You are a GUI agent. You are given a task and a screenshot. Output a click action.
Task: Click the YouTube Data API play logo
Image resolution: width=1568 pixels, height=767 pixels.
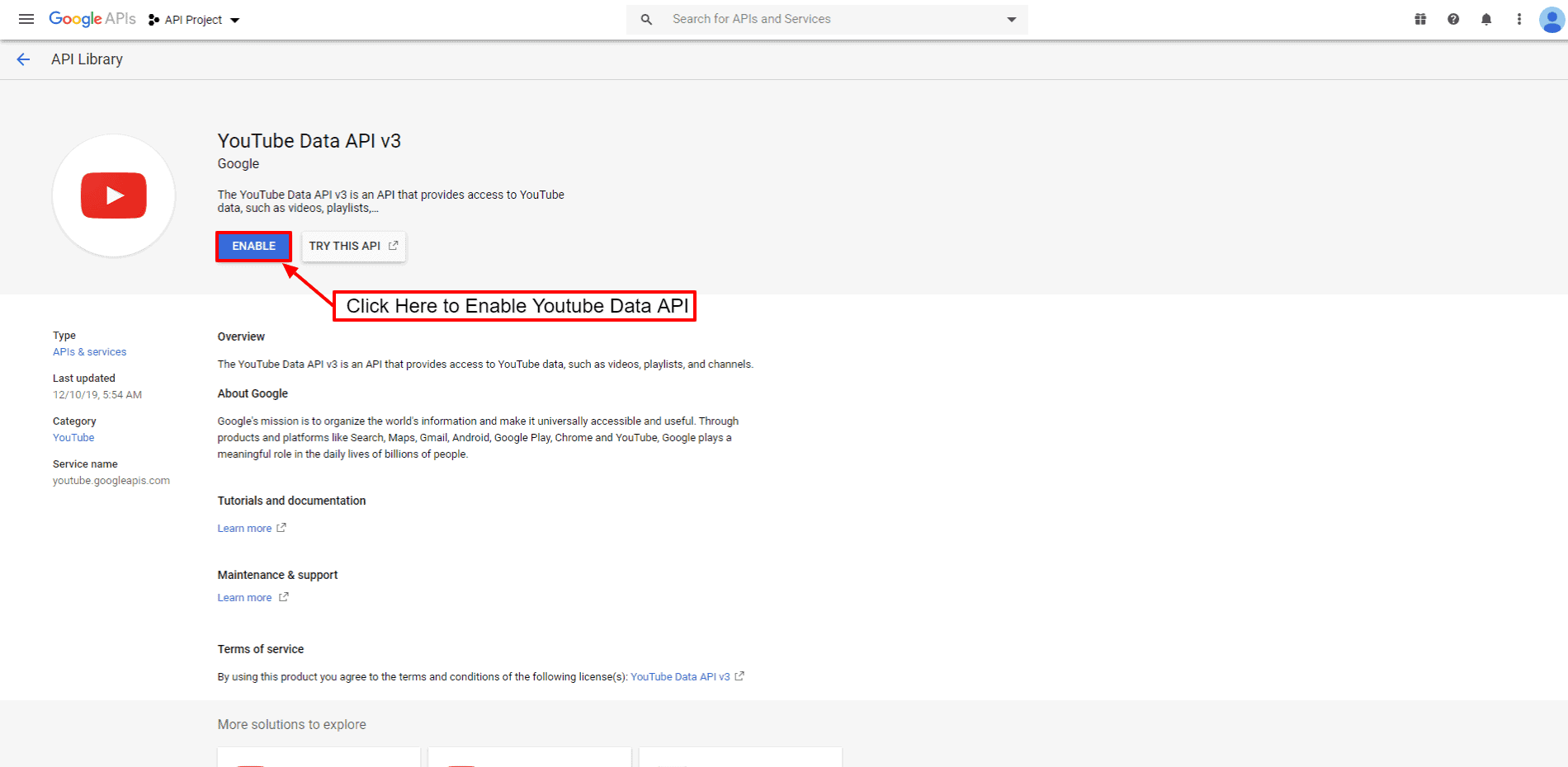pos(113,195)
